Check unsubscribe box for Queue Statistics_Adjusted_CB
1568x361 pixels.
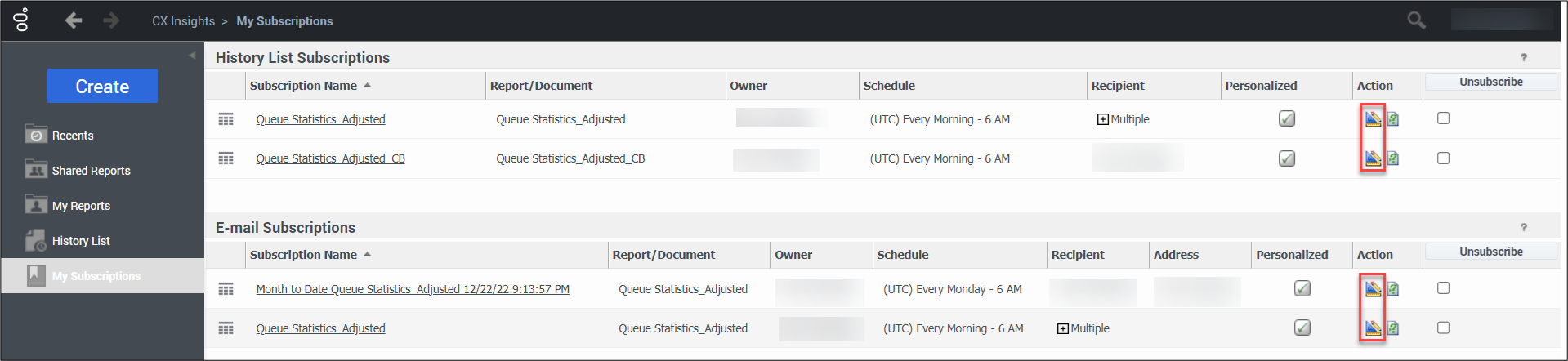(1444, 158)
